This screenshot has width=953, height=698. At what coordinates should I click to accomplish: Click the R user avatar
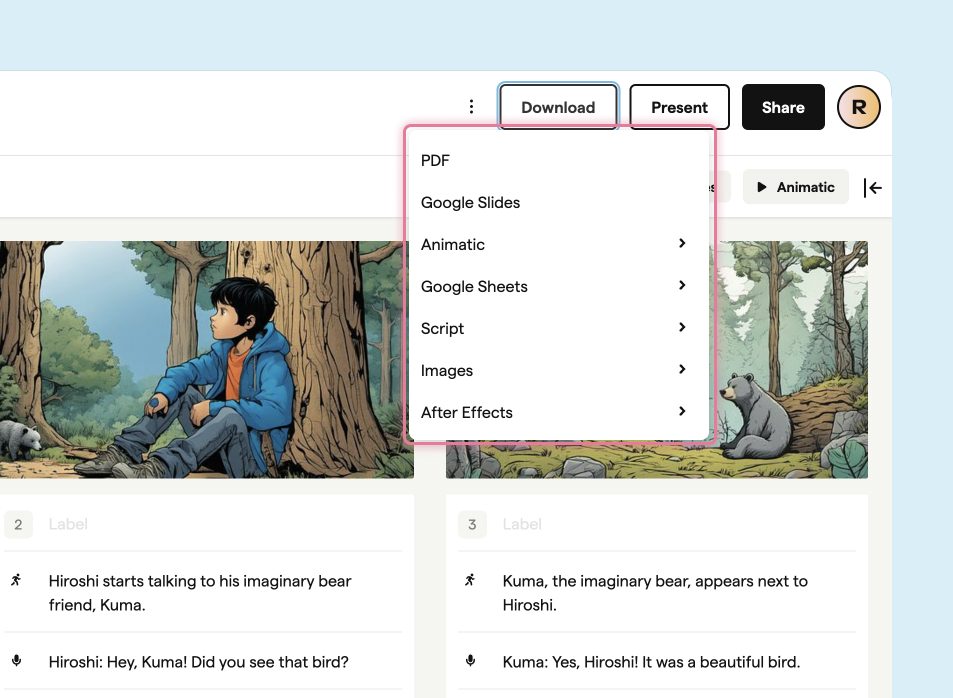pos(858,107)
